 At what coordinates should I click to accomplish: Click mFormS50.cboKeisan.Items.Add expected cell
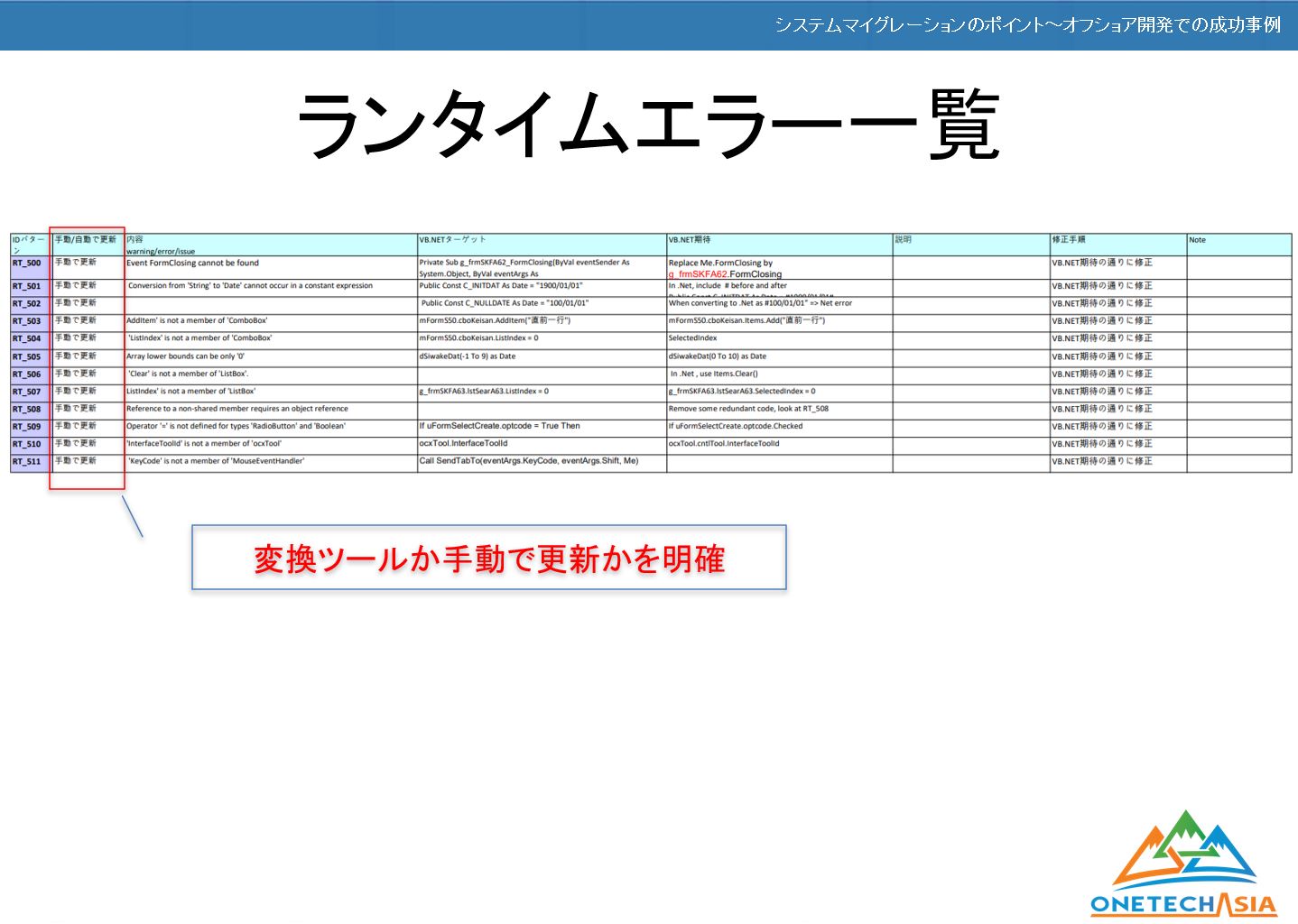click(780, 321)
